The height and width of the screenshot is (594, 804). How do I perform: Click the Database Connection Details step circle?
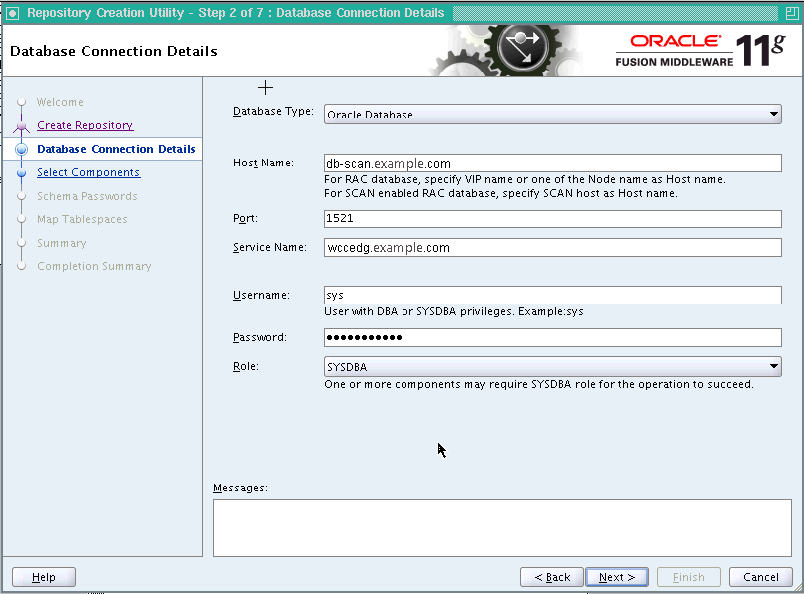[x=22, y=149]
